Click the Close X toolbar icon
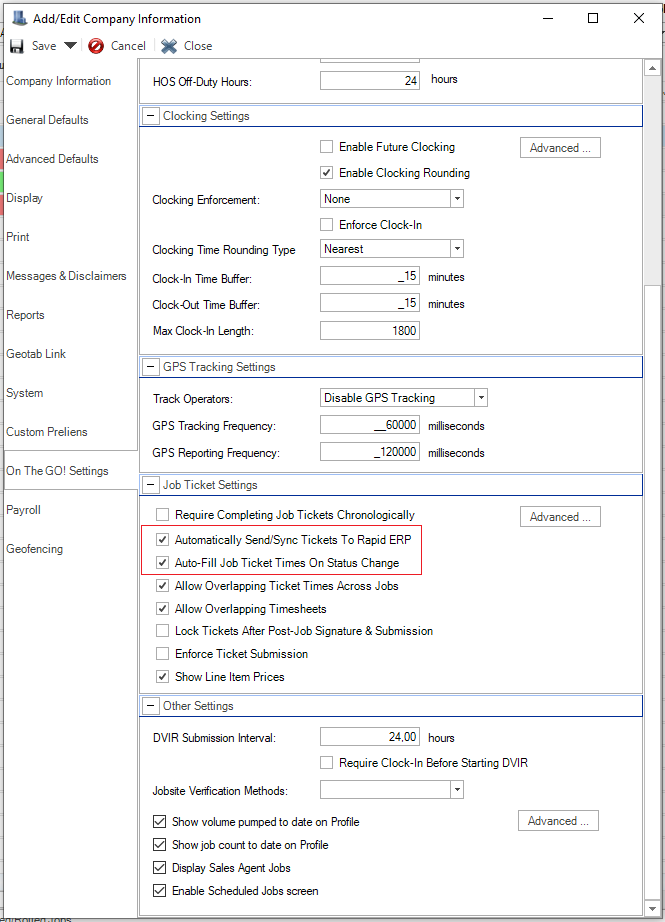 [x=169, y=46]
